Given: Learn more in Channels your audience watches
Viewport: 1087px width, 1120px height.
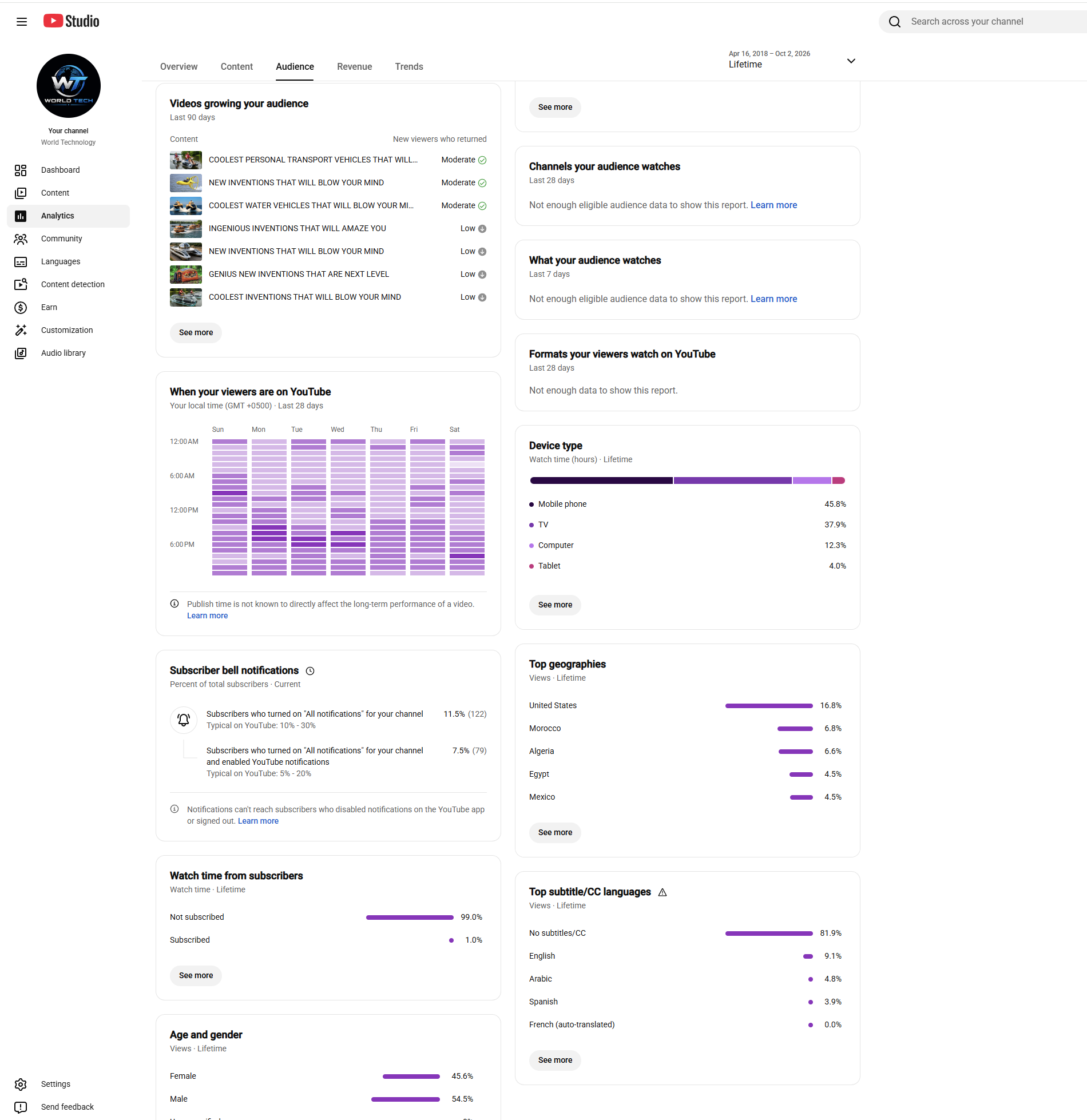Looking at the screenshot, I should tap(773, 205).
